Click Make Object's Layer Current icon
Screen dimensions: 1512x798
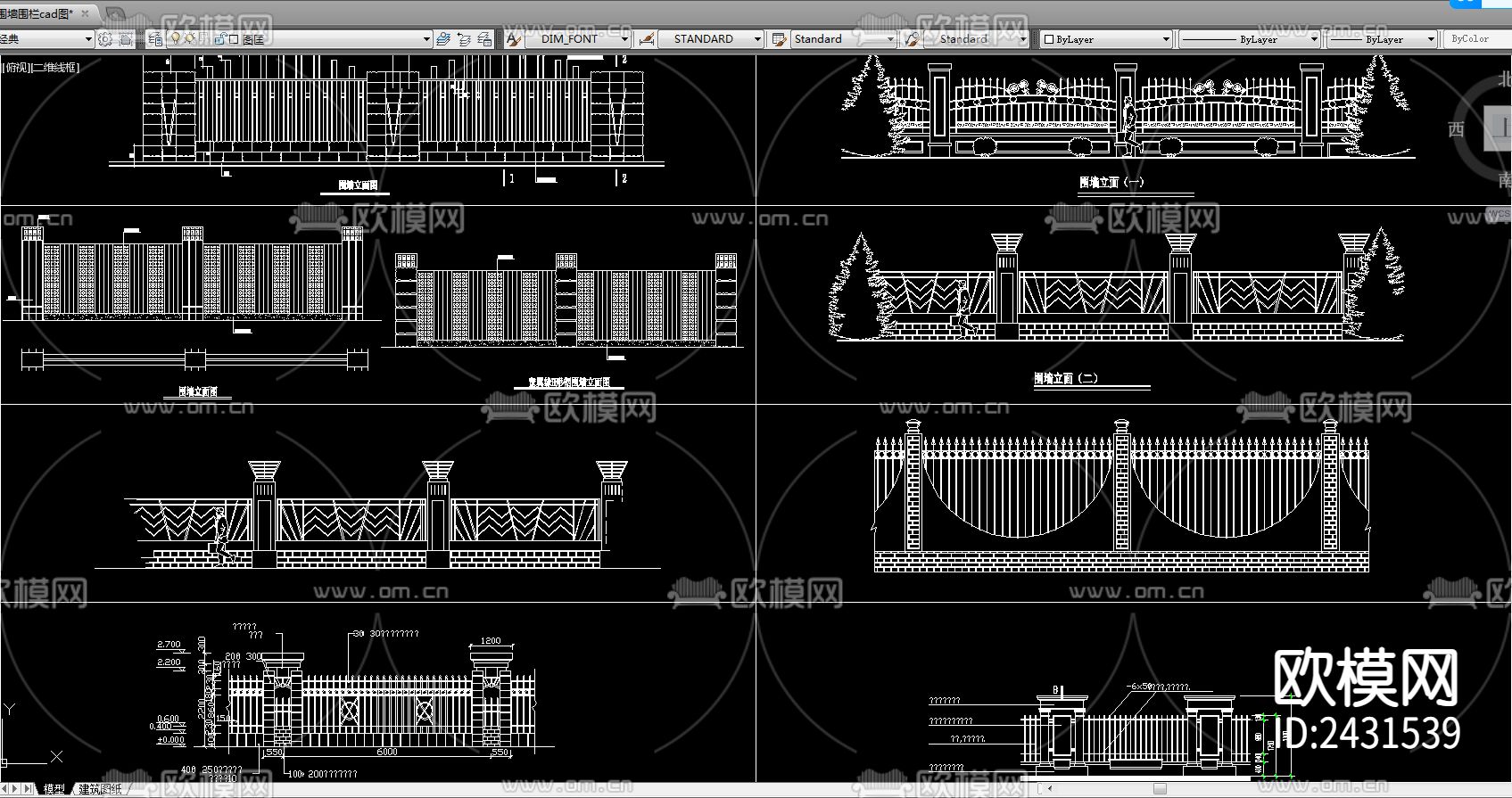(x=443, y=39)
